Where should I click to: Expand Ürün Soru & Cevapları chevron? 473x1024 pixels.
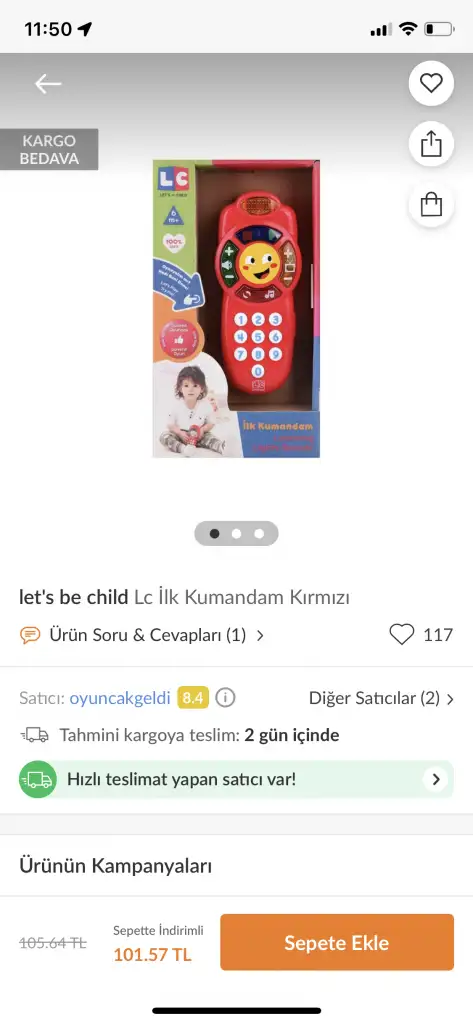coord(260,635)
